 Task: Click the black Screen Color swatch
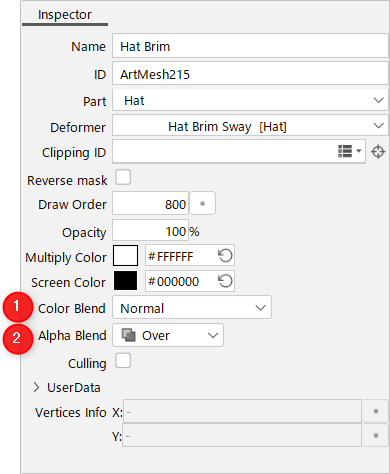point(125,281)
